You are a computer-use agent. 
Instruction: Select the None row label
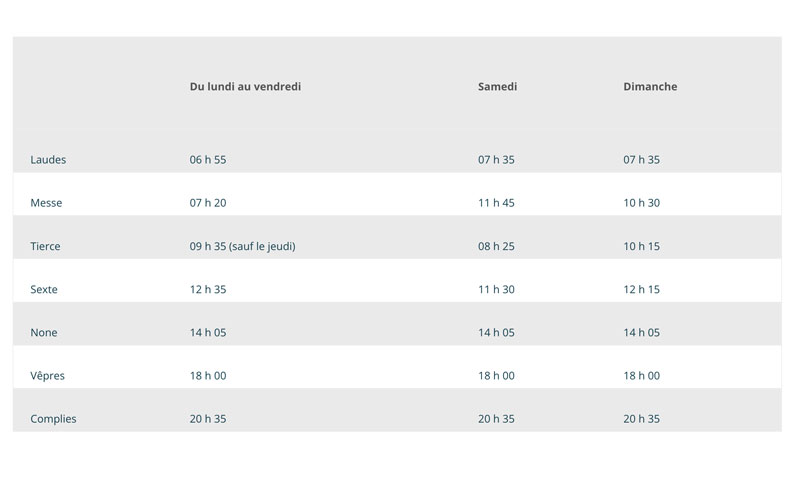coord(43,333)
